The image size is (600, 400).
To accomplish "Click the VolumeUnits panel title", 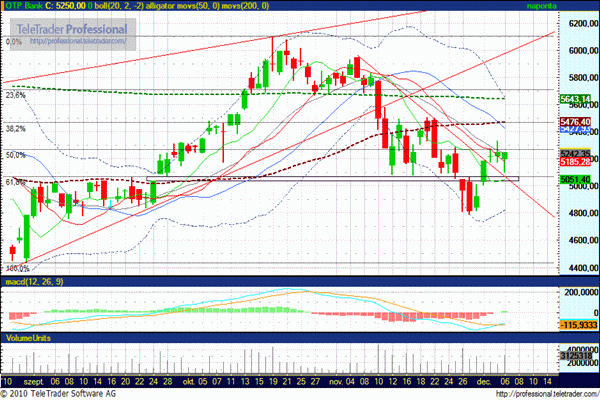I will tap(28, 338).
